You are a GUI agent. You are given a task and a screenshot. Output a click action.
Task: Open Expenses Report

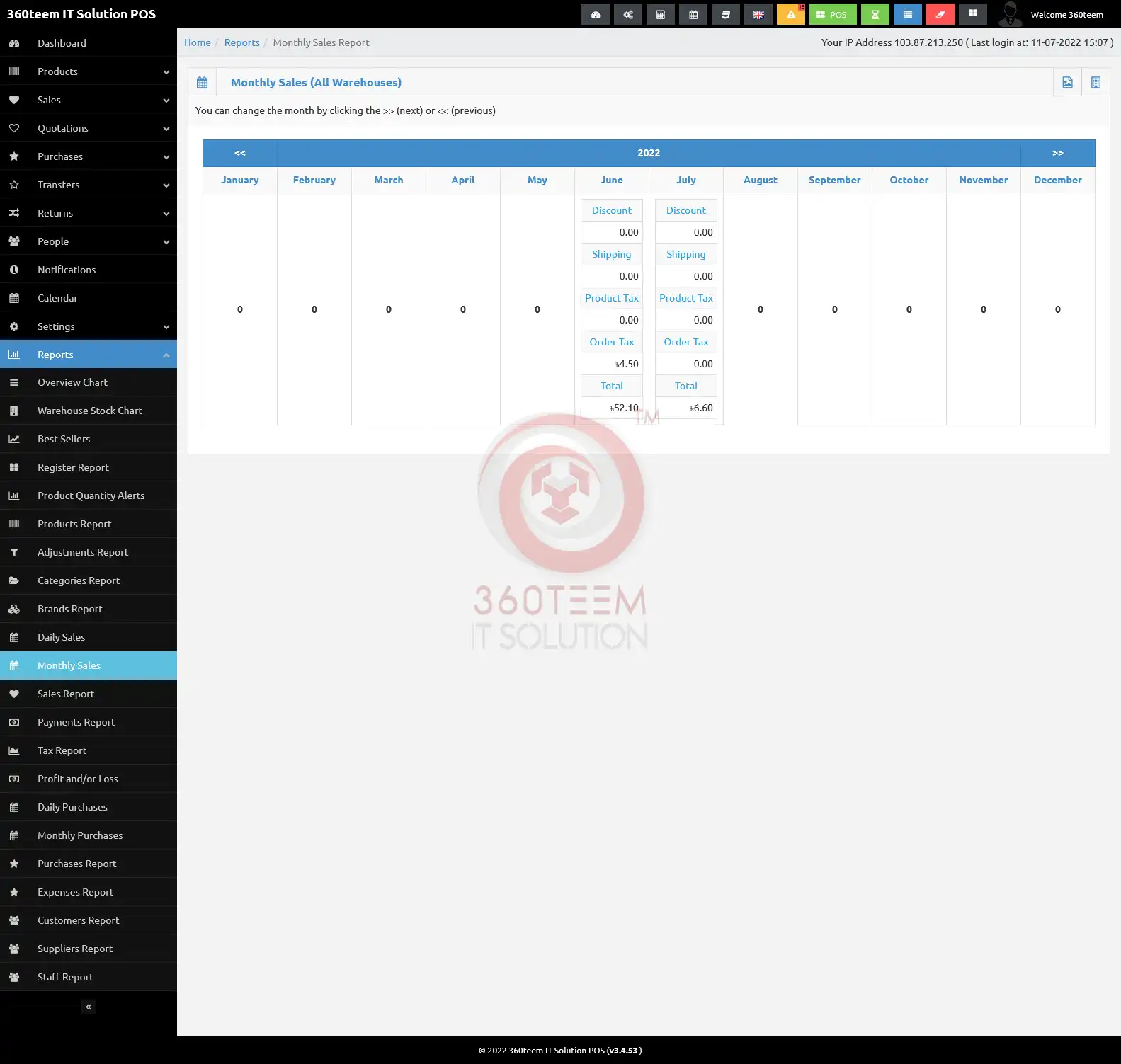point(89,892)
